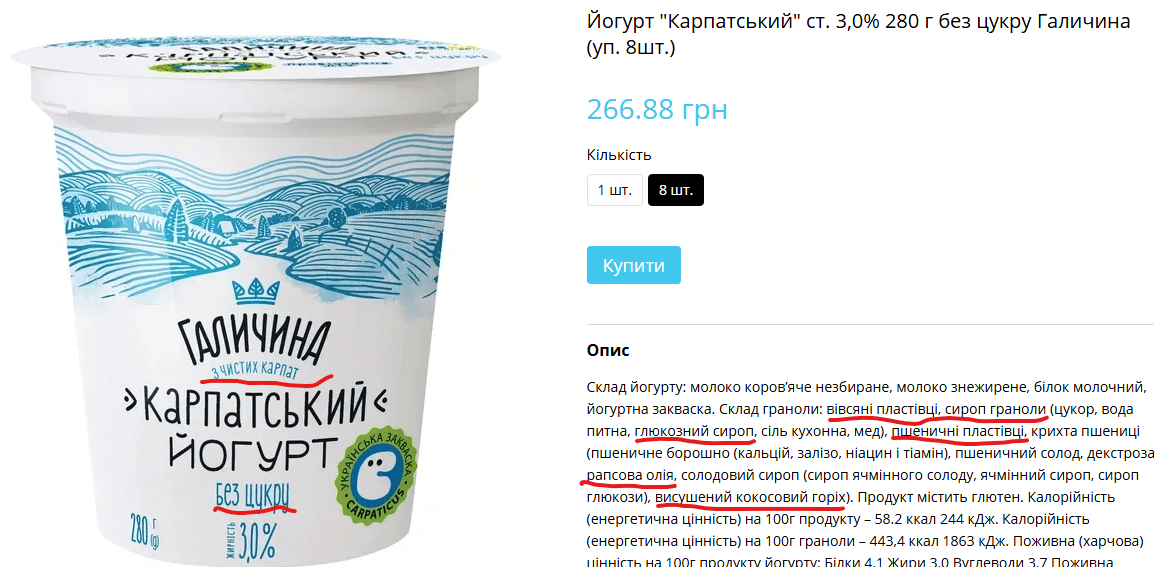Click the Опис section heading
The height and width of the screenshot is (567, 1154).
[608, 350]
